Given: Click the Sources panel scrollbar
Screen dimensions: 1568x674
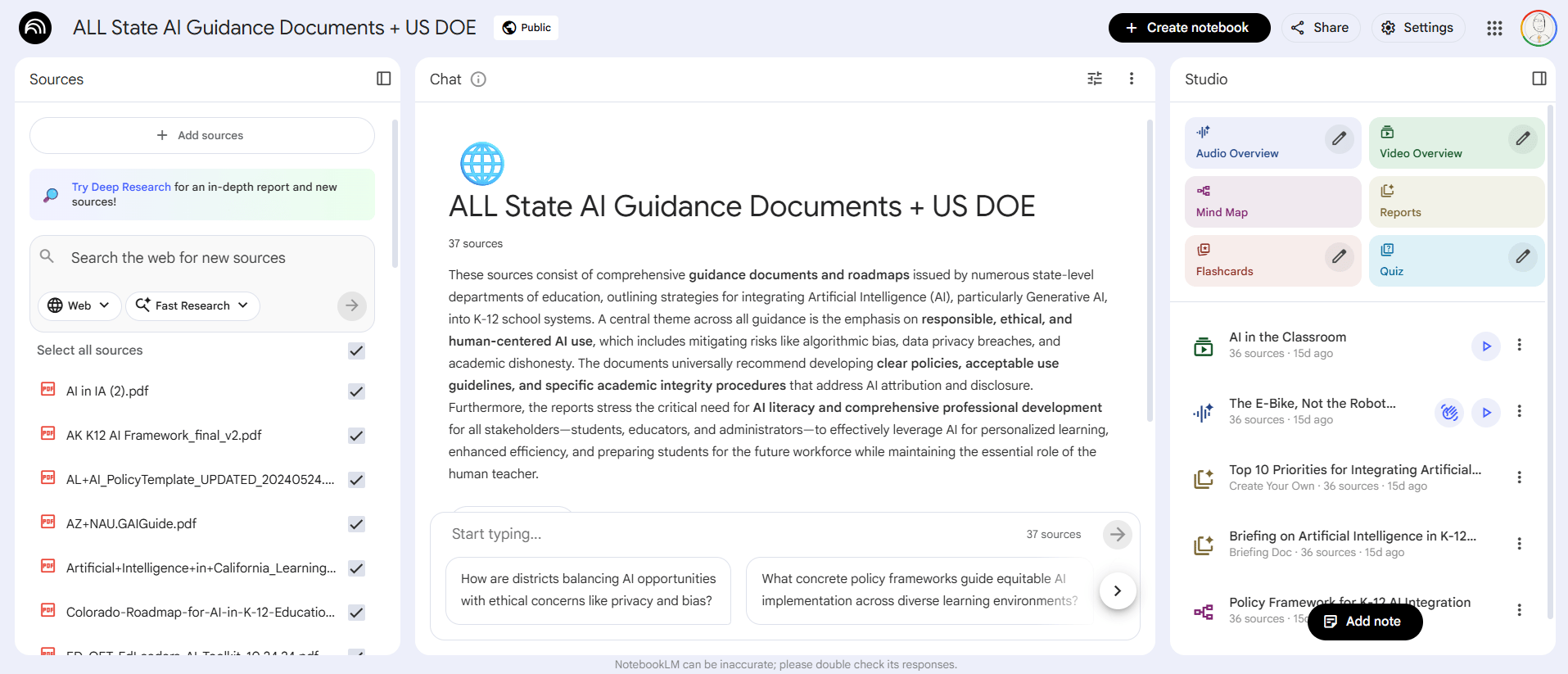Looking at the screenshot, I should point(395,193).
